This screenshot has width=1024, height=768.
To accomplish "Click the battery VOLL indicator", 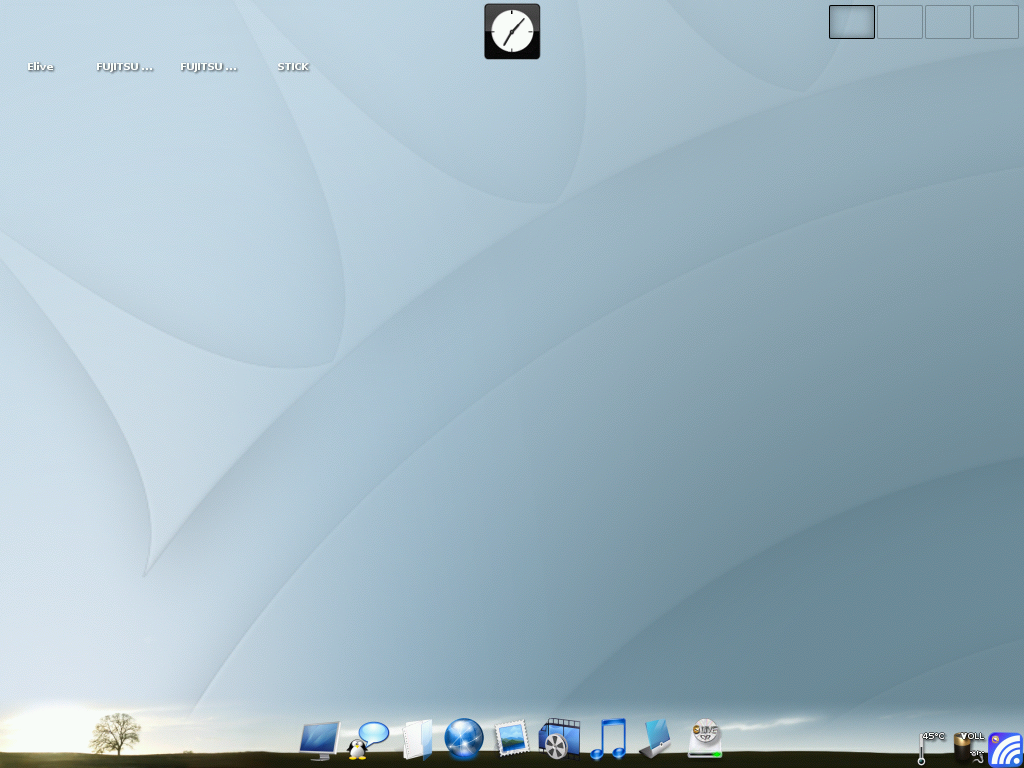I will [968, 748].
